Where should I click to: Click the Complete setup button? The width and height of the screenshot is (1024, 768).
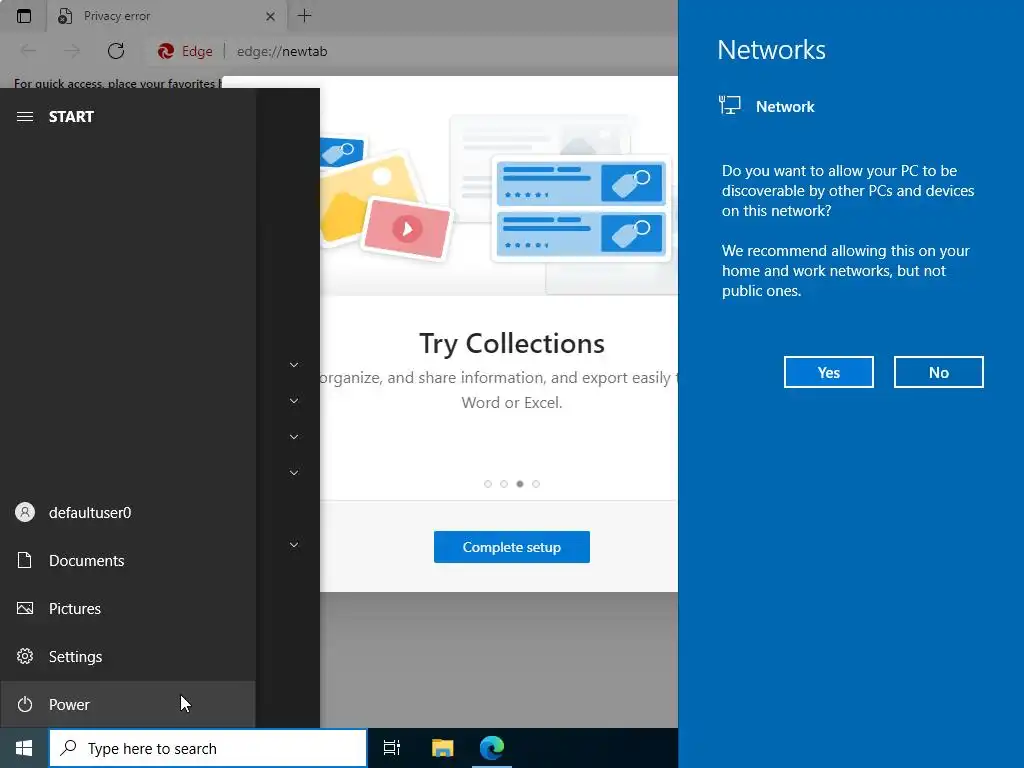[x=511, y=547]
